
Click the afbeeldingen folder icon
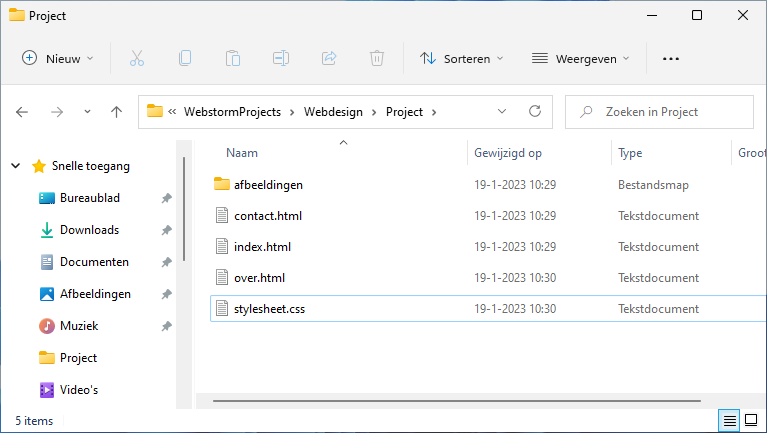click(x=222, y=184)
